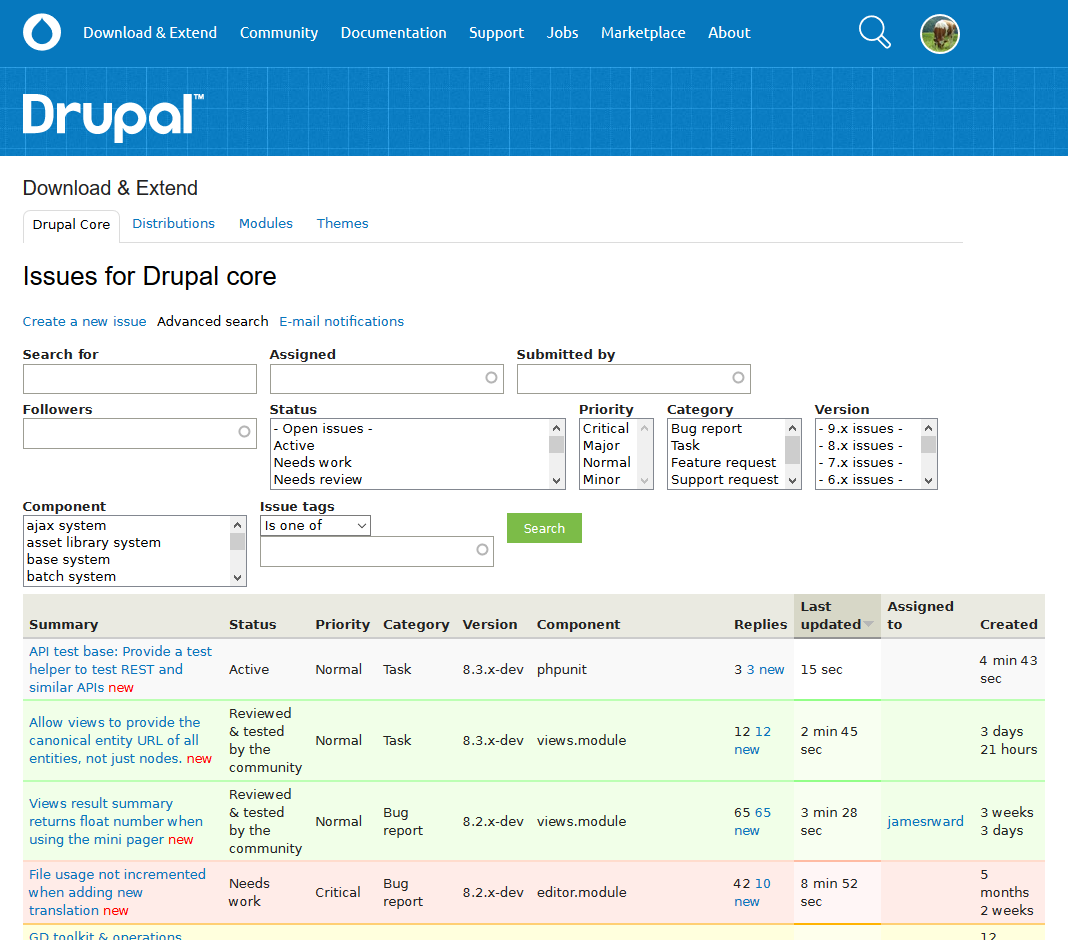The image size is (1068, 940).
Task: Select the Drupal Core tab
Action: [x=72, y=225]
